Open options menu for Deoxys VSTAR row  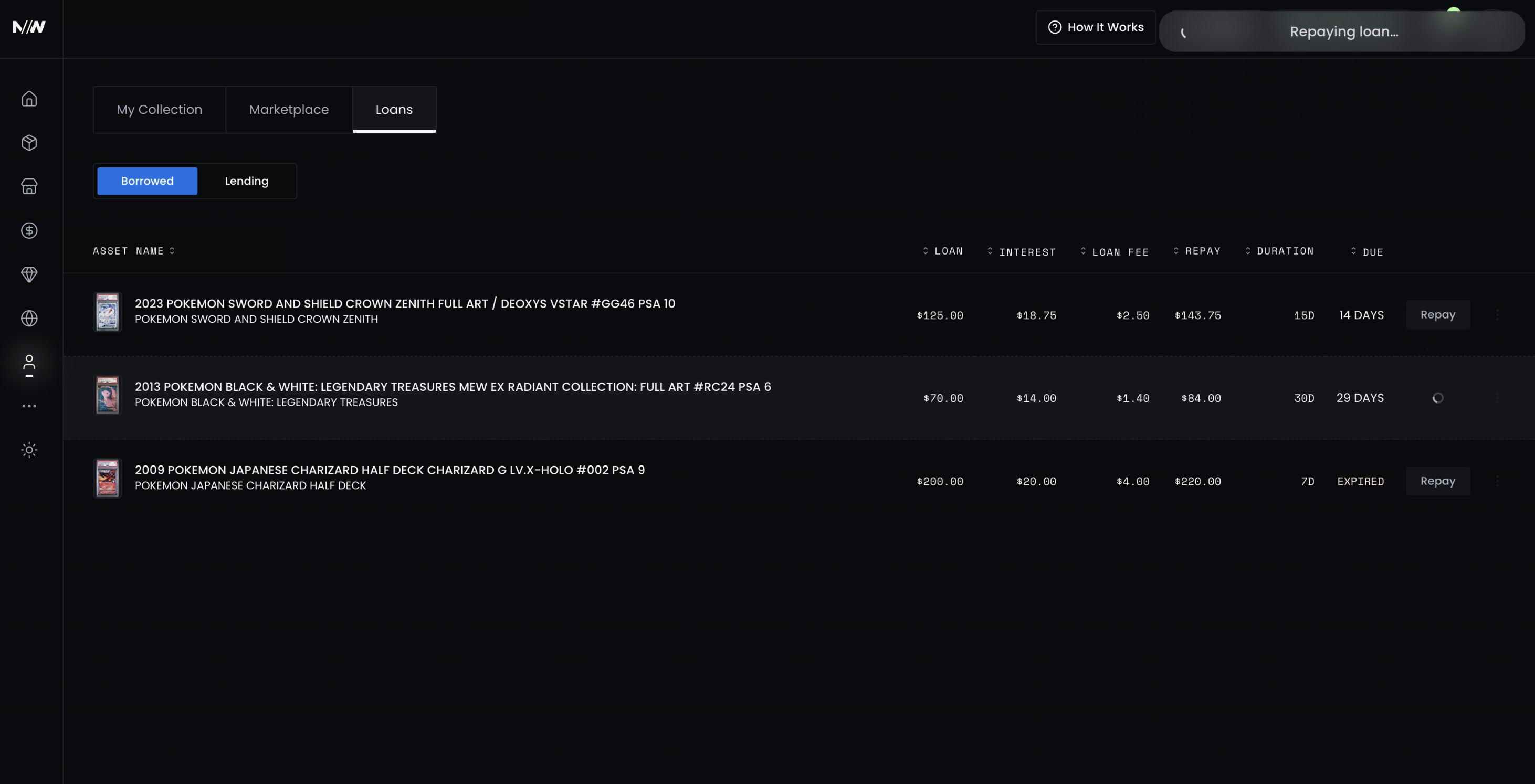[x=1497, y=314]
